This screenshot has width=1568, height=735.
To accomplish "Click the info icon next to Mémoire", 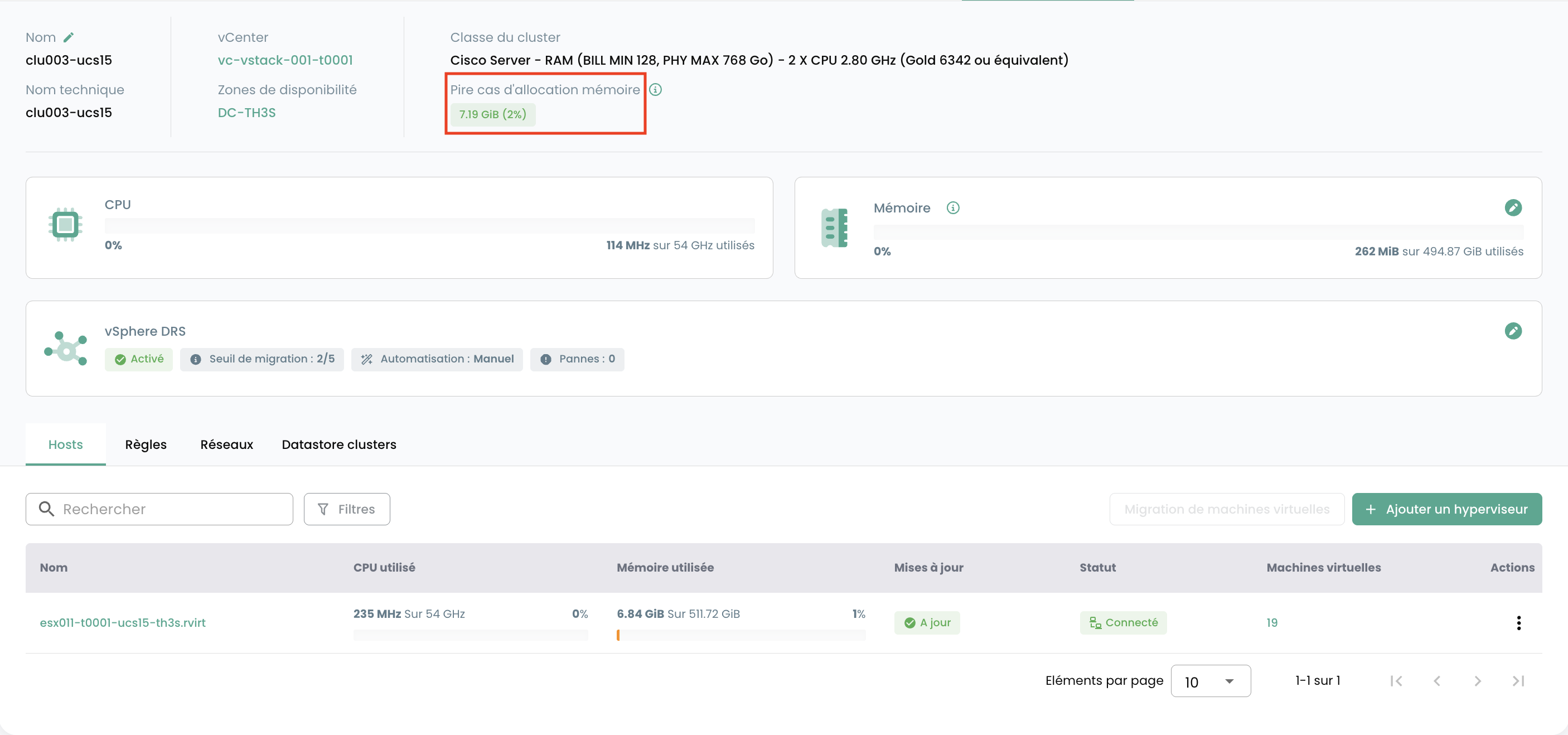I will [953, 207].
